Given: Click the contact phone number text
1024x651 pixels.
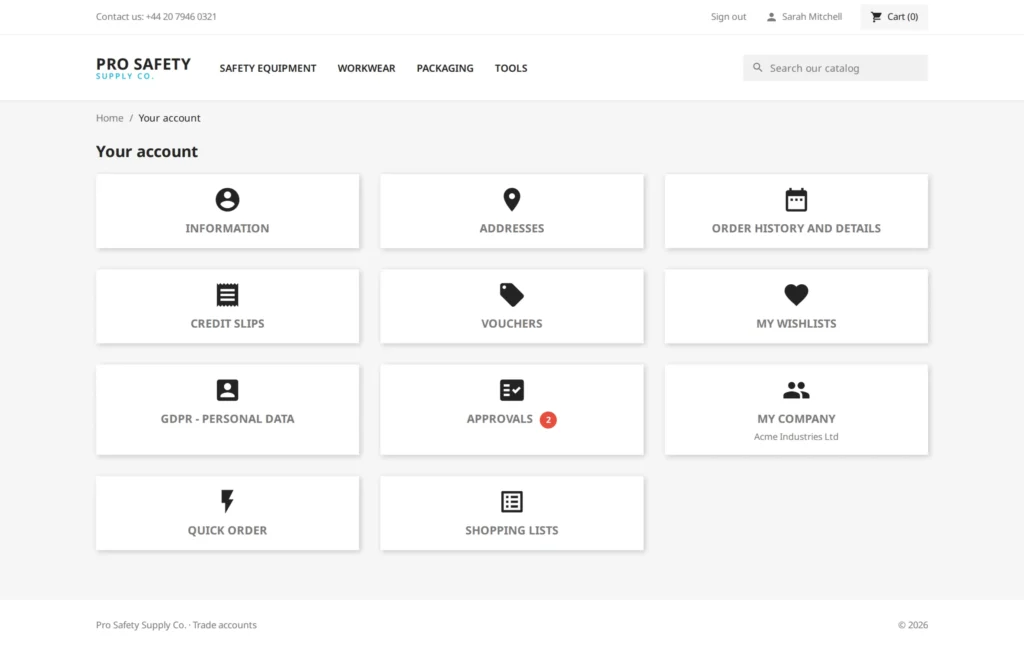Looking at the screenshot, I should 181,17.
